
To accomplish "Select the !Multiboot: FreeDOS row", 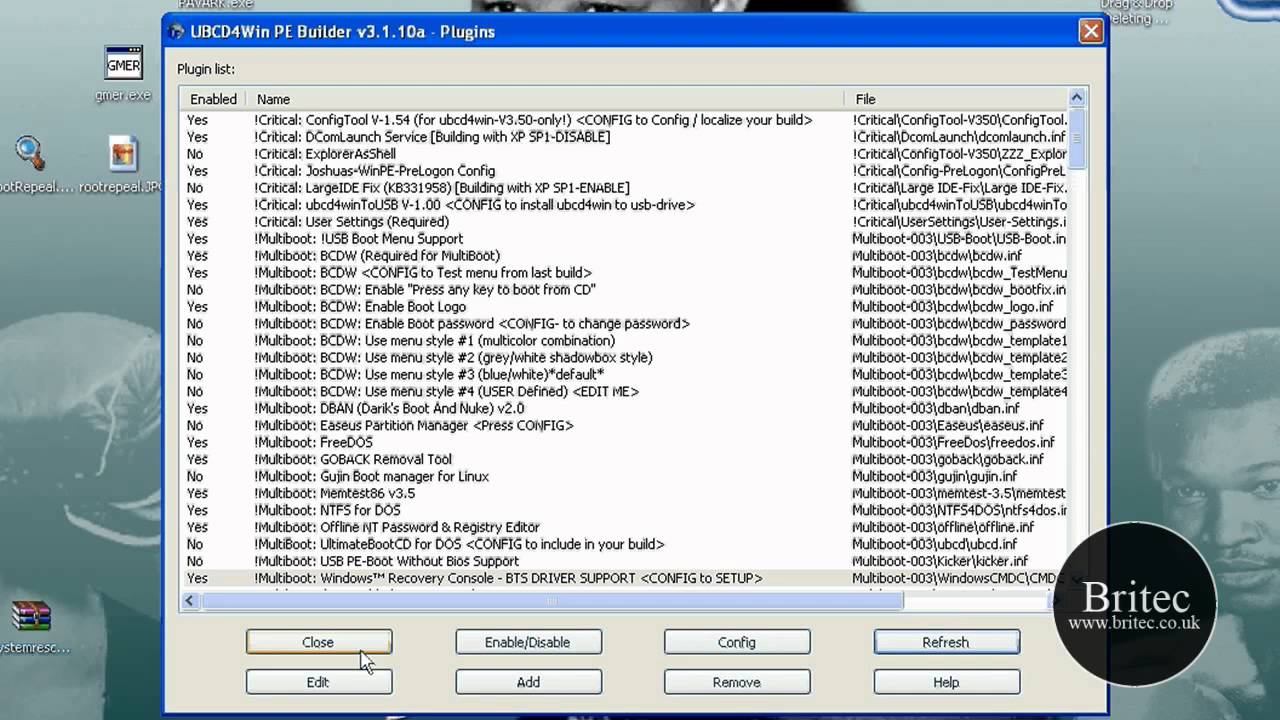I will pyautogui.click(x=624, y=443).
